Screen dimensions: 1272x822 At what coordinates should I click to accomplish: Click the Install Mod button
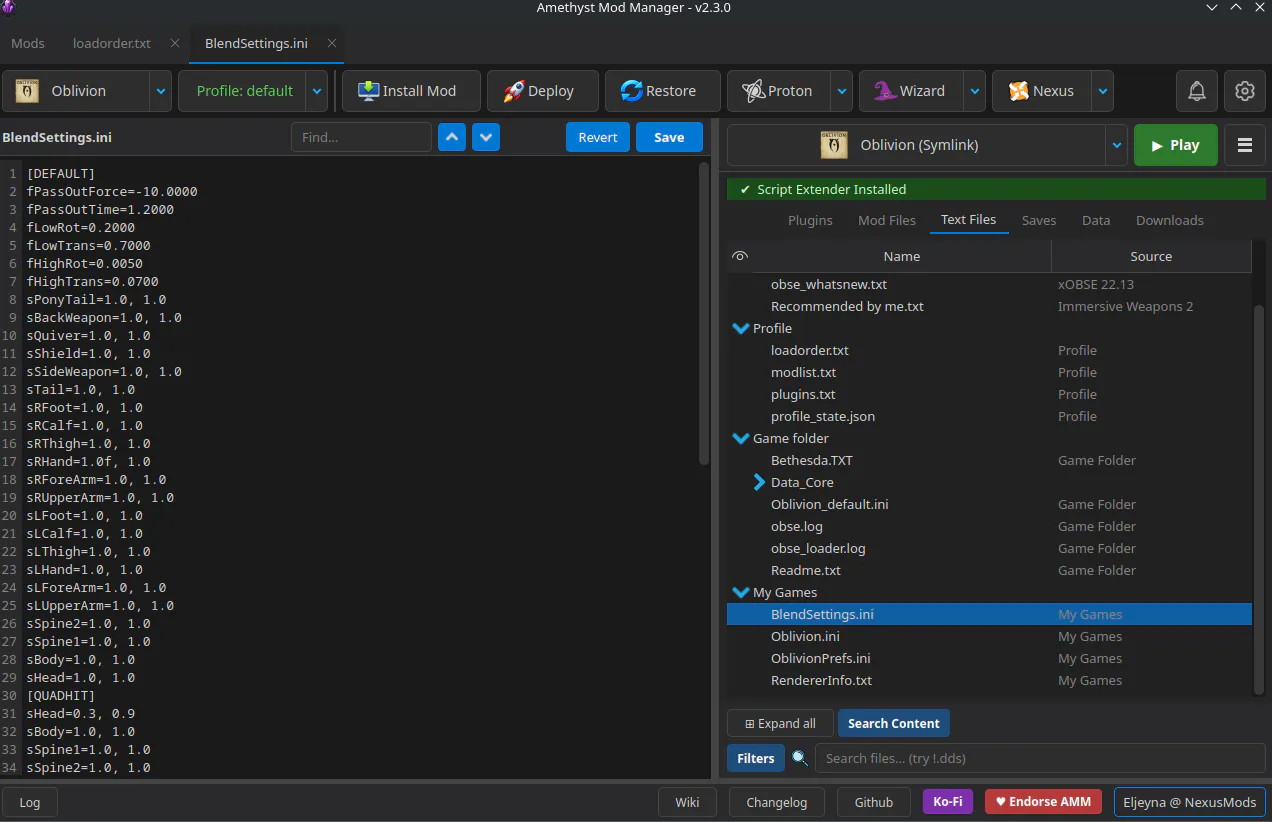point(412,91)
